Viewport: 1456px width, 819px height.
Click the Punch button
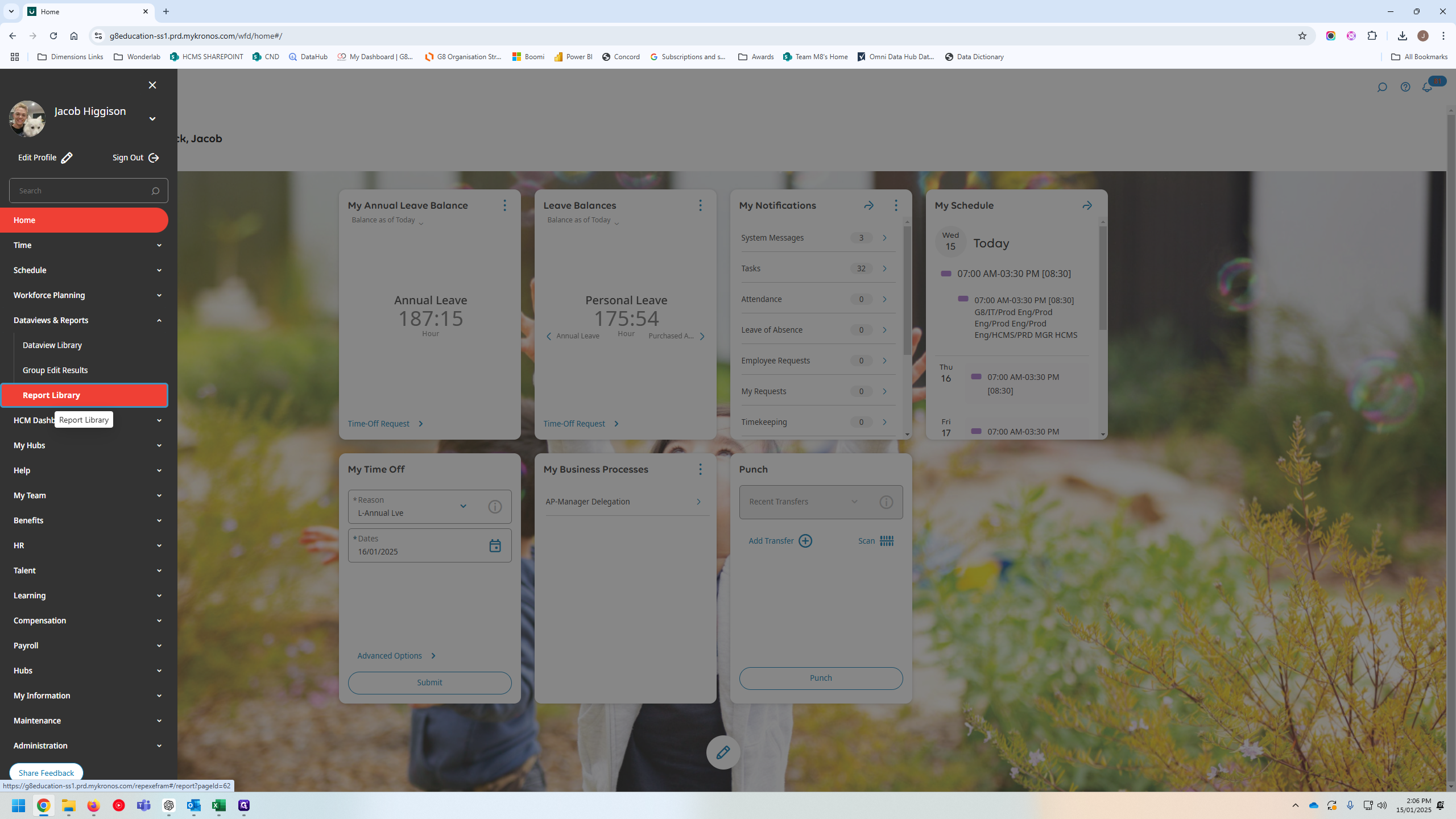pyautogui.click(x=821, y=678)
